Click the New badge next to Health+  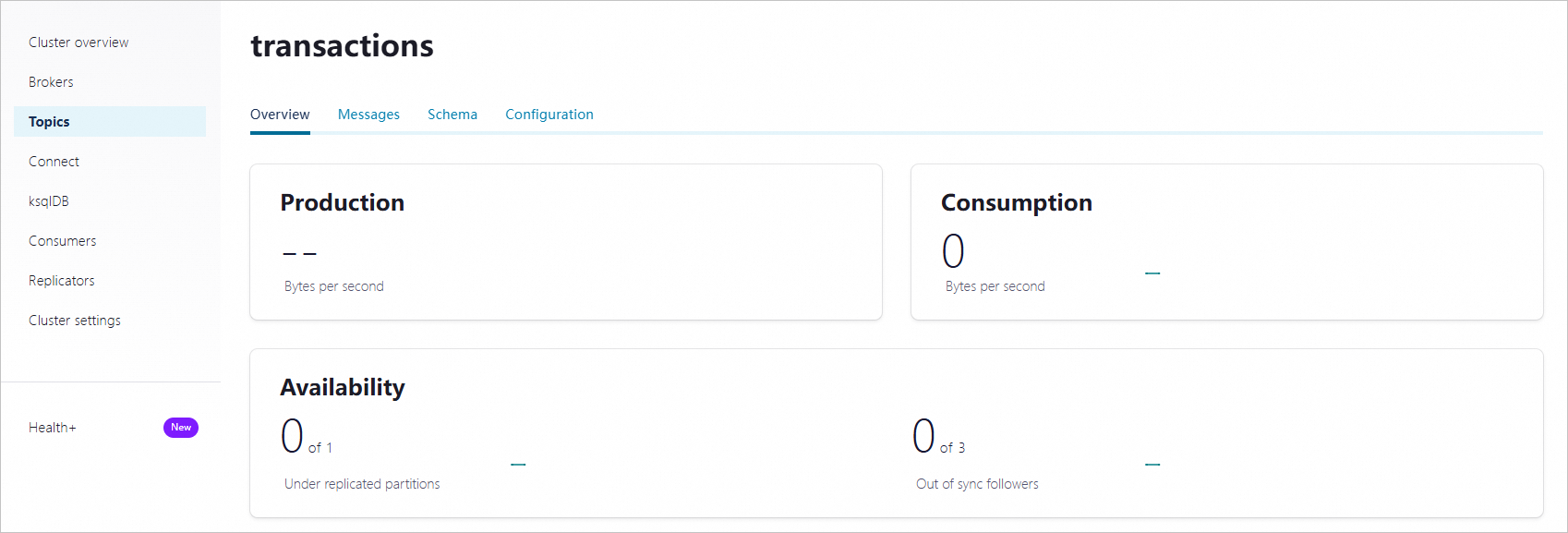(181, 427)
